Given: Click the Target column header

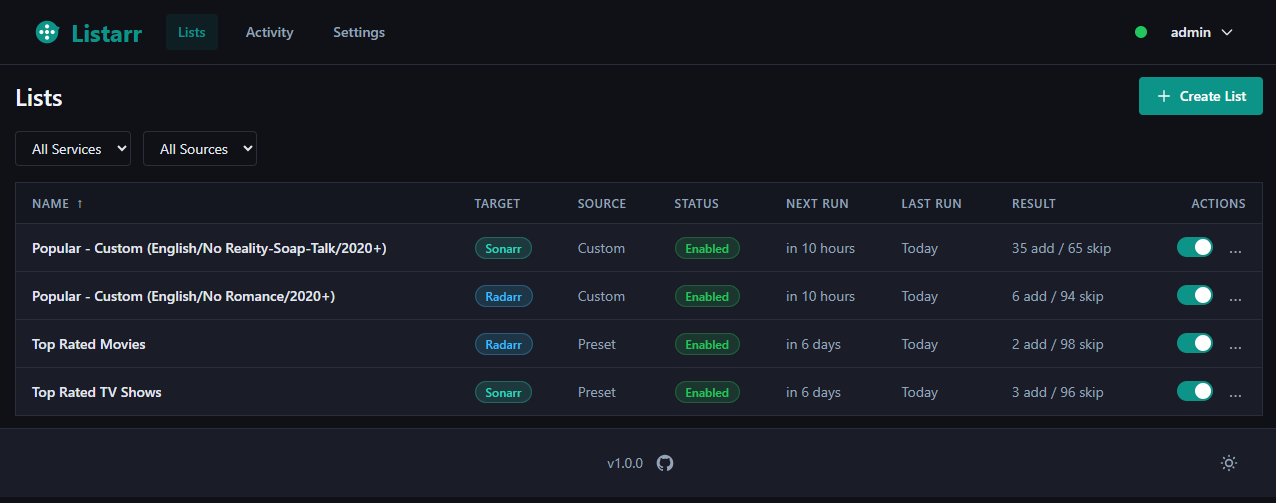Looking at the screenshot, I should [x=497, y=203].
